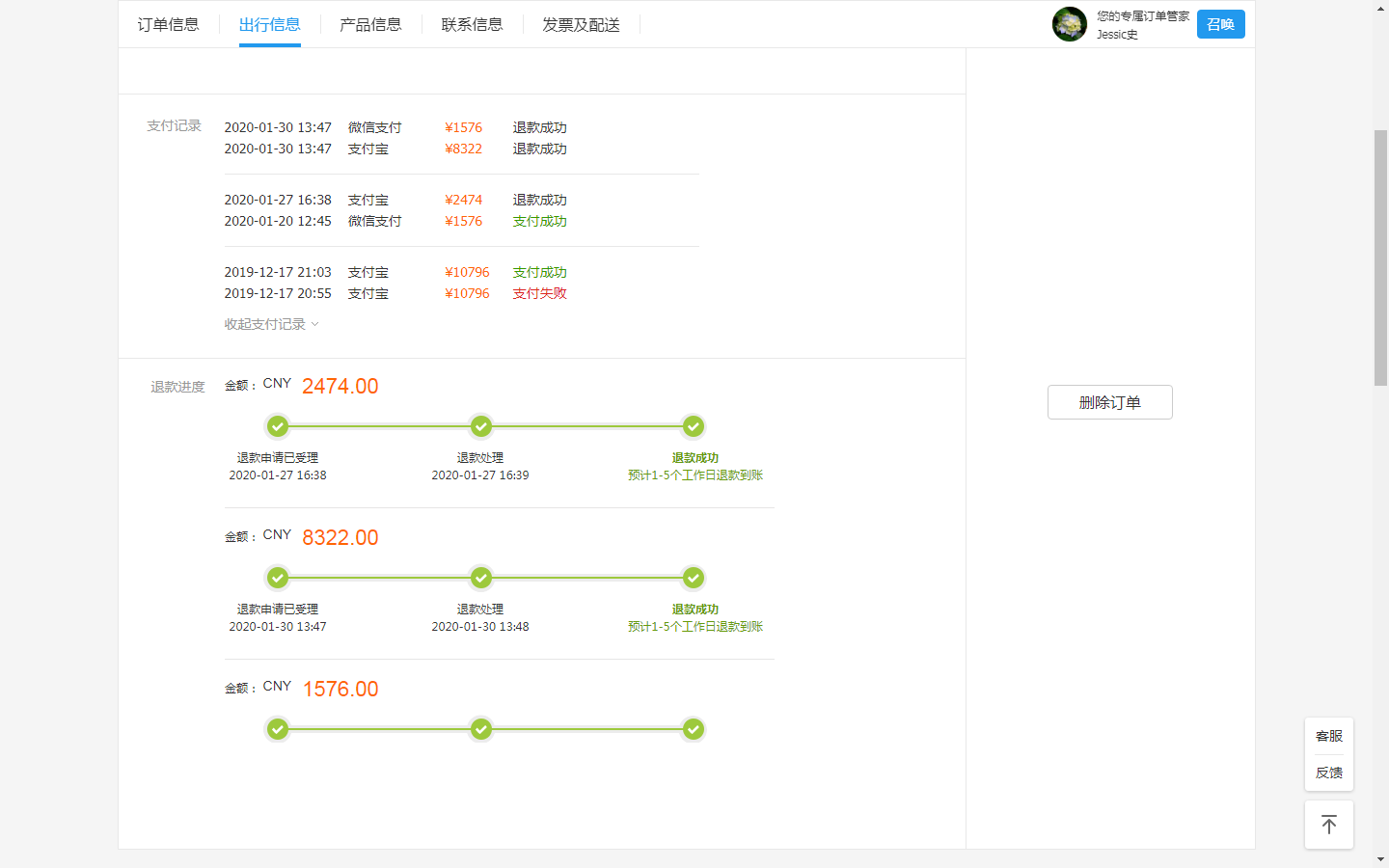
Task: Open the 订单信息 tab
Action: [168, 25]
